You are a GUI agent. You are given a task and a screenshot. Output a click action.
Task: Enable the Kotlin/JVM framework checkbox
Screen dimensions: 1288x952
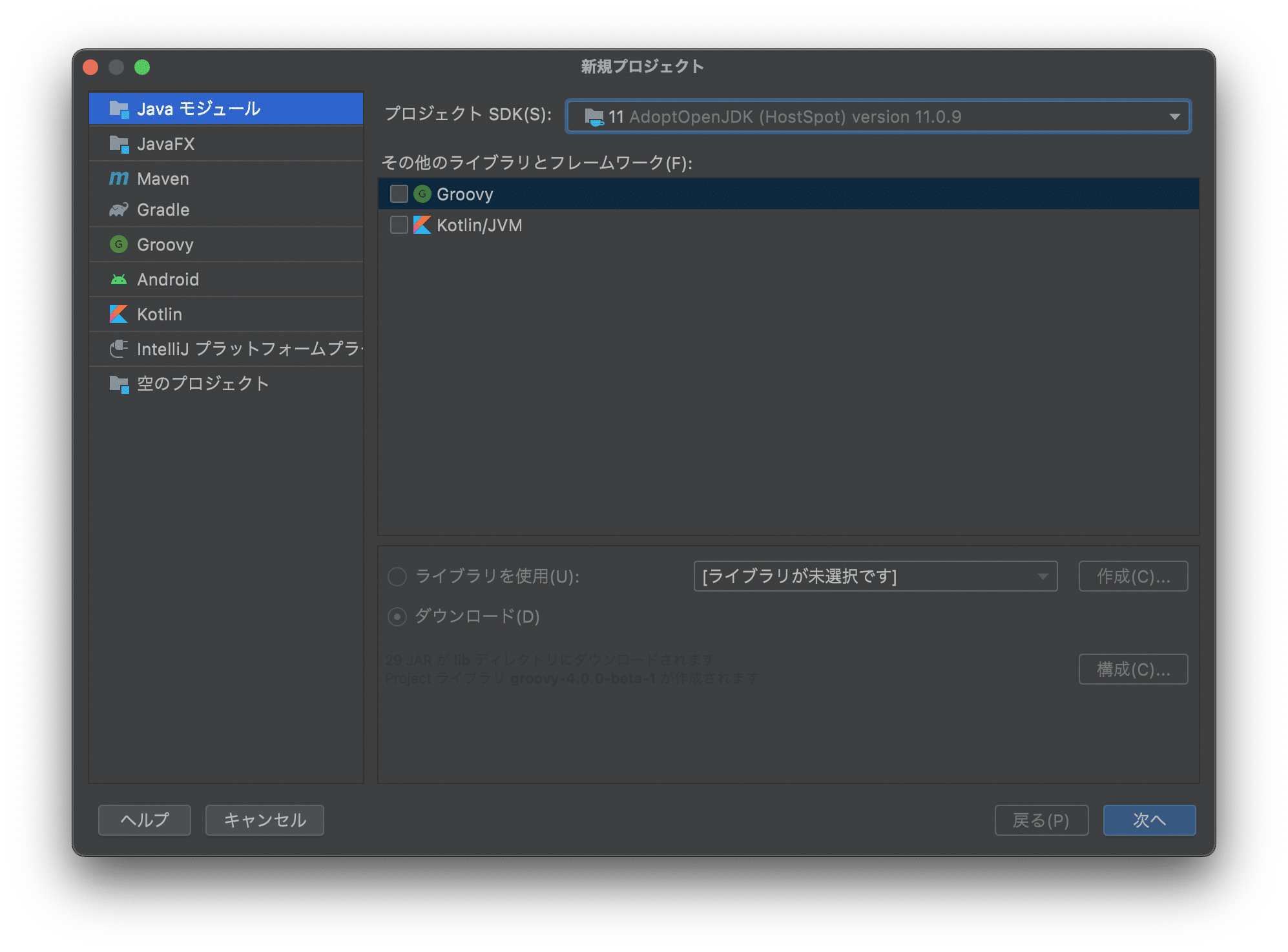click(399, 225)
